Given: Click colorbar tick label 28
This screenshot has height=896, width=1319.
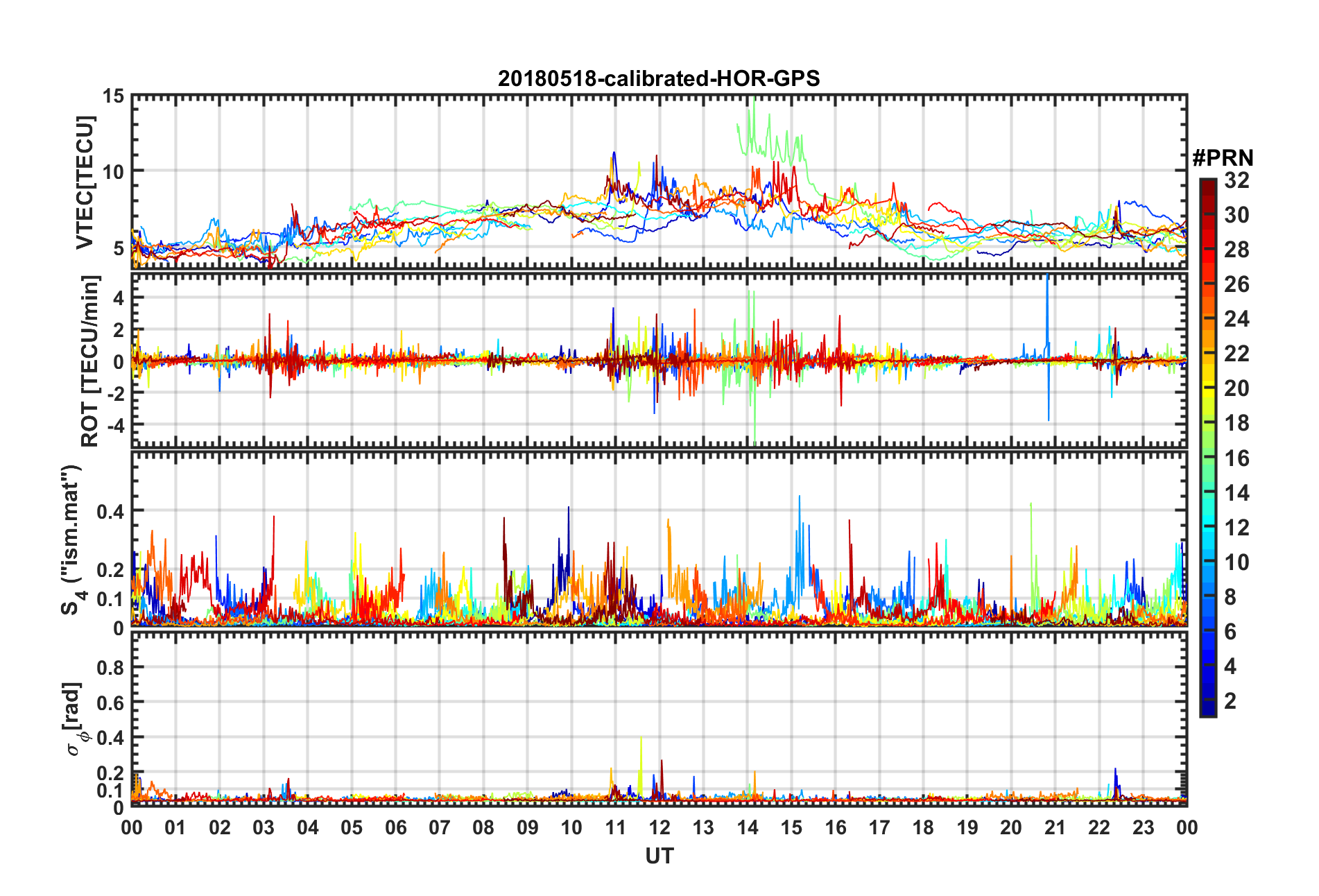Looking at the screenshot, I should coord(1236,250).
